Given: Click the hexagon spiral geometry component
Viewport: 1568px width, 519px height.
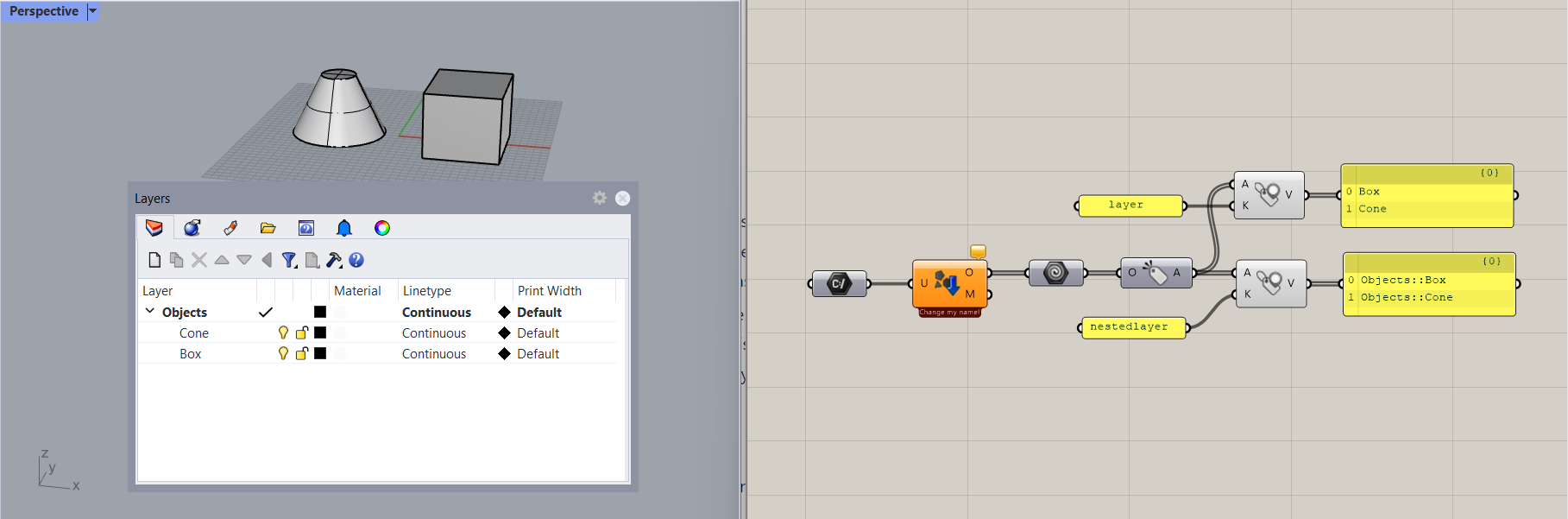Looking at the screenshot, I should point(1055,273).
